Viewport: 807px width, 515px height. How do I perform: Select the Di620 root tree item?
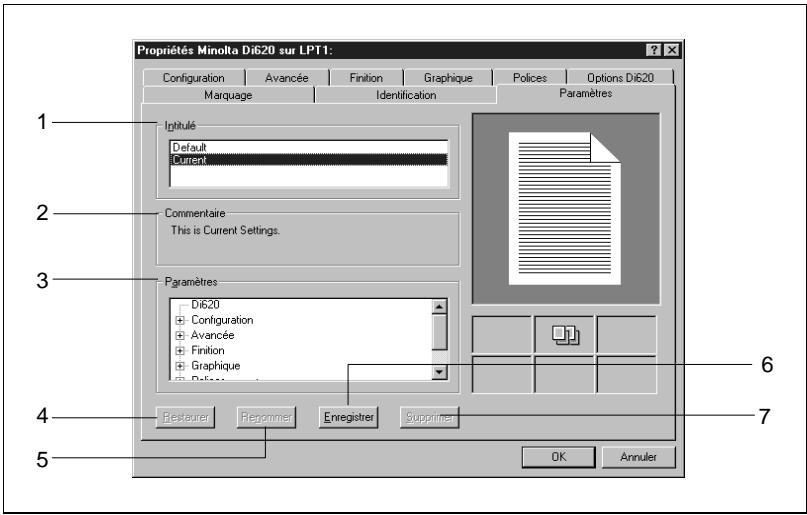[x=205, y=305]
